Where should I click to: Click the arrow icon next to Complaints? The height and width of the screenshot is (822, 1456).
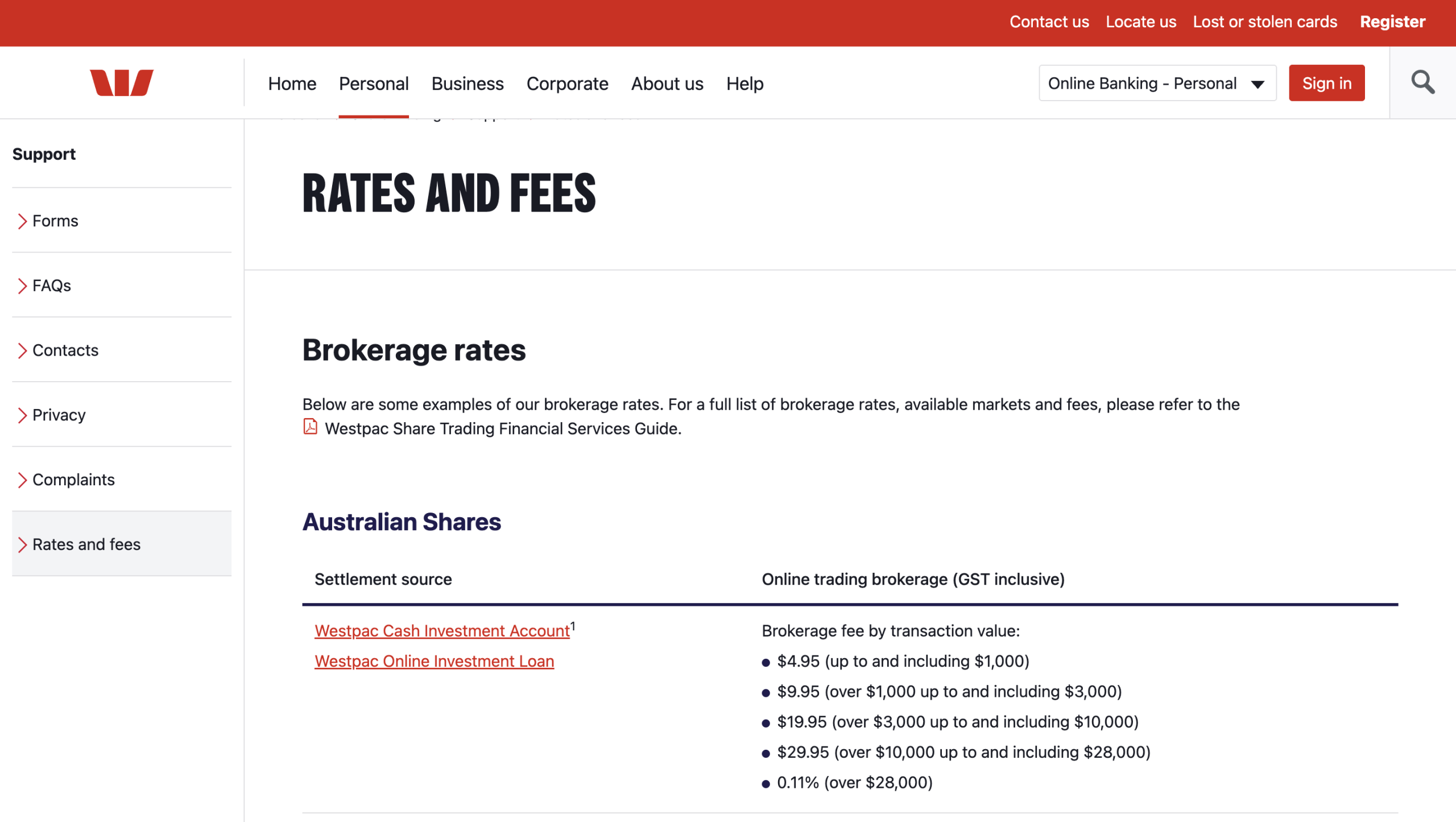(22, 481)
